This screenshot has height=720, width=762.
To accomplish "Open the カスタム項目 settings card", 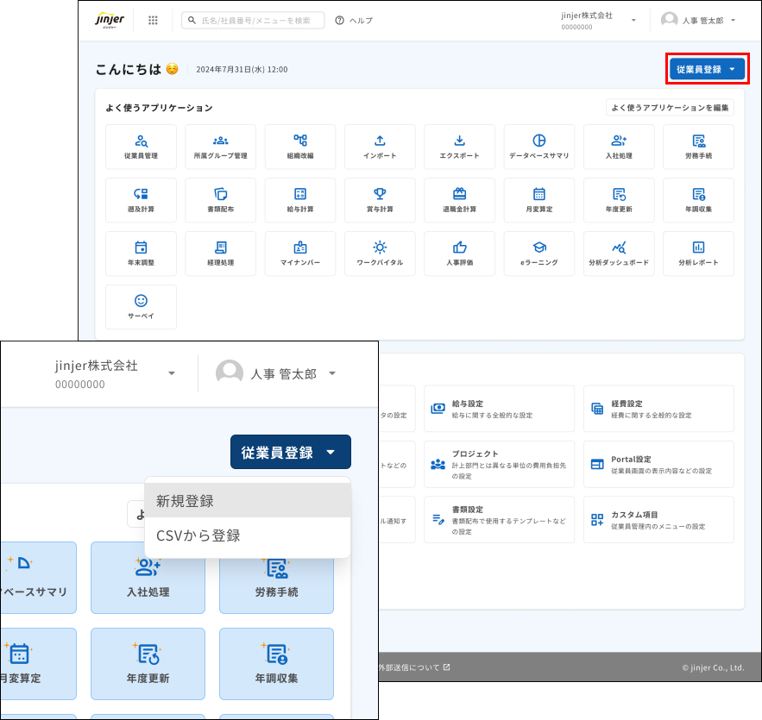I will click(x=659, y=520).
